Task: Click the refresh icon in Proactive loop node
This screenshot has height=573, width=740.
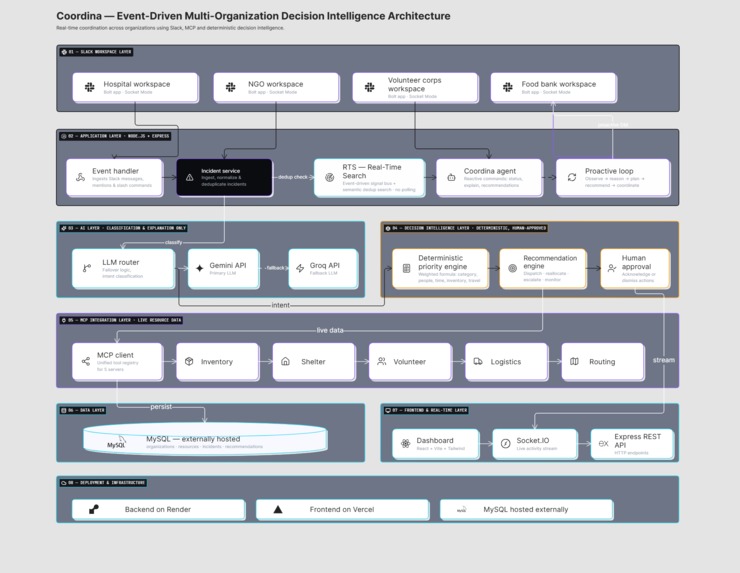Action: 572,177
